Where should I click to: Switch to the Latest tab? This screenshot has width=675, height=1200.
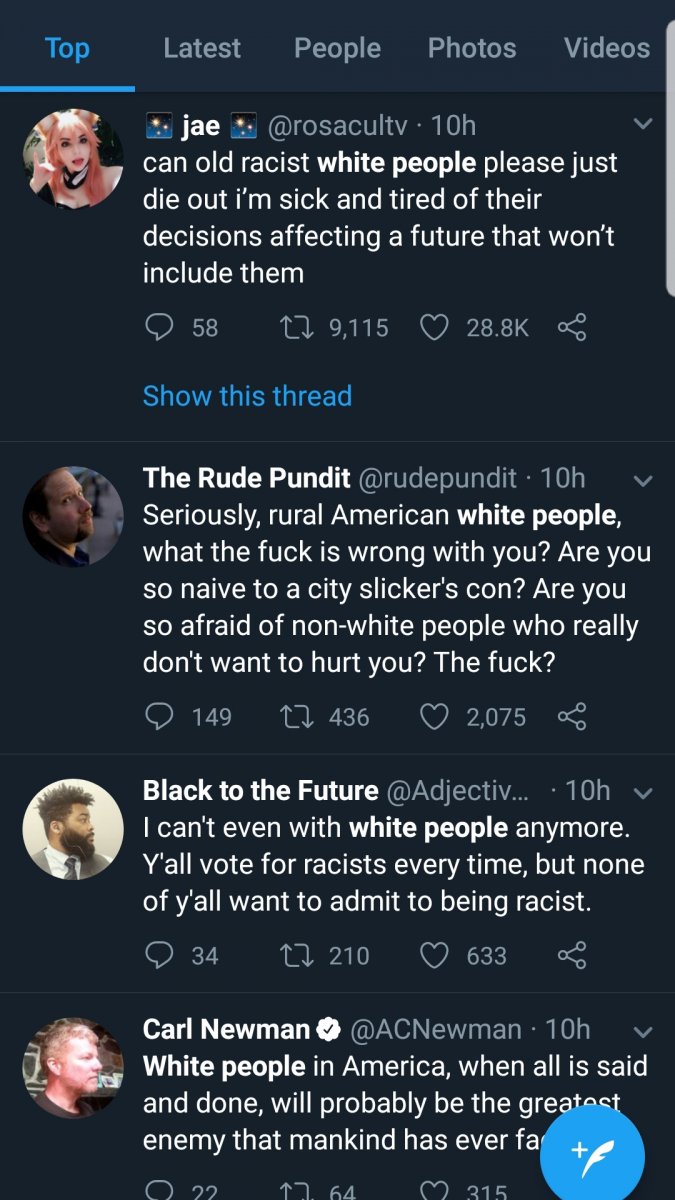point(201,47)
